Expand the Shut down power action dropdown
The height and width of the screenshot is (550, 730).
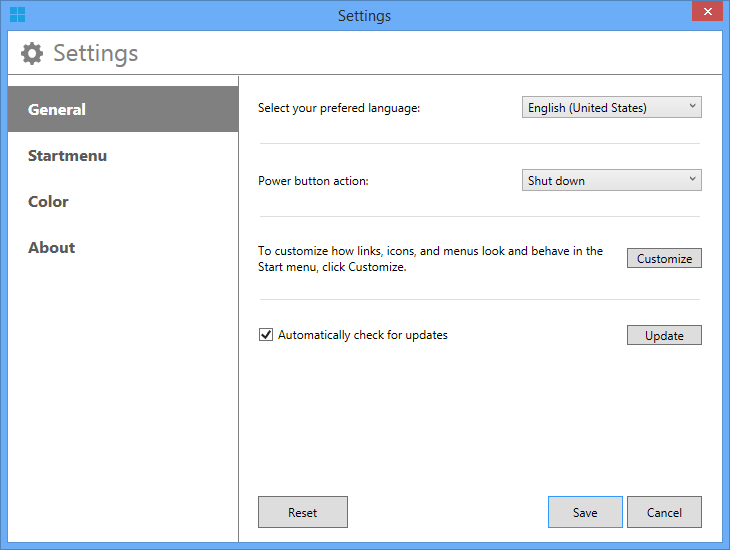[611, 180]
